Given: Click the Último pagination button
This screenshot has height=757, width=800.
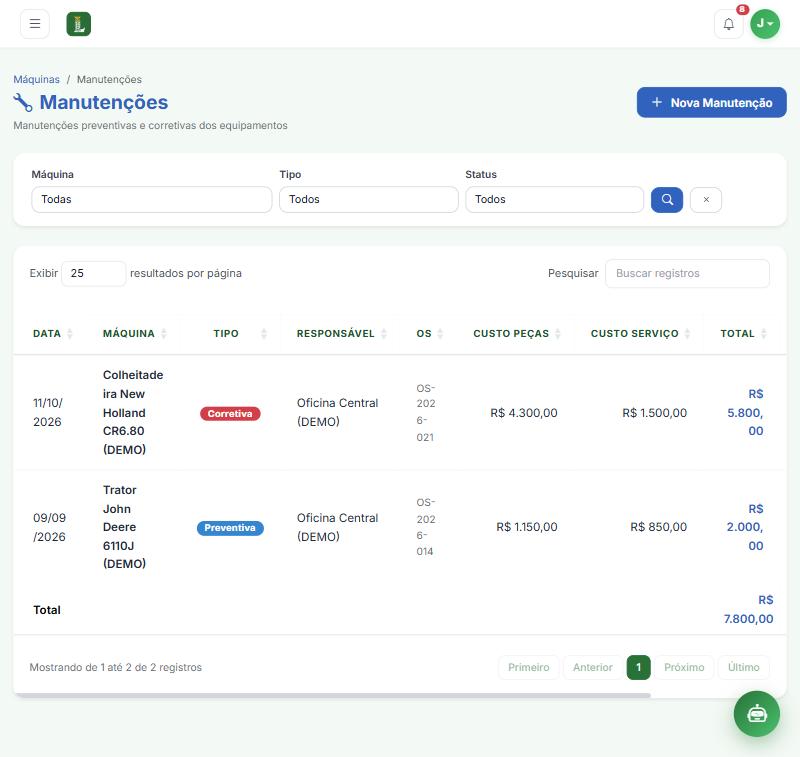Looking at the screenshot, I should coord(743,667).
